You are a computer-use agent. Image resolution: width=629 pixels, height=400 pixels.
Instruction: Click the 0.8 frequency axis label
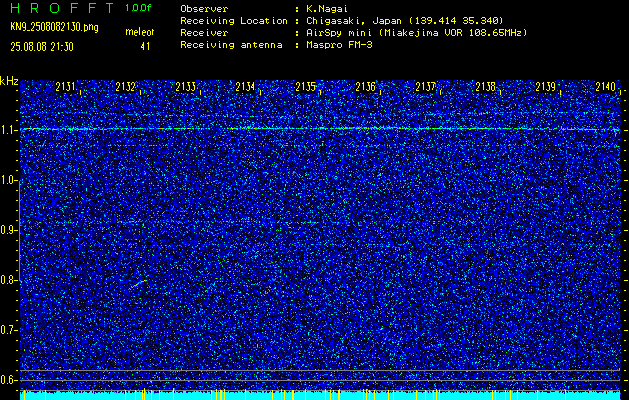(x=8, y=280)
